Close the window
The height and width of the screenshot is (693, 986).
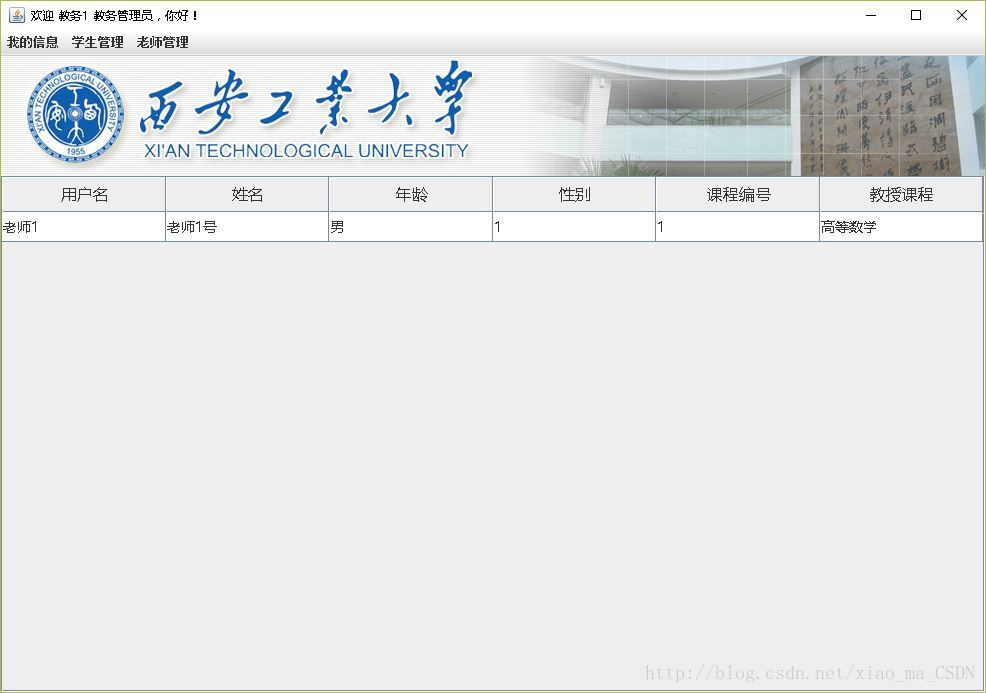pos(961,15)
